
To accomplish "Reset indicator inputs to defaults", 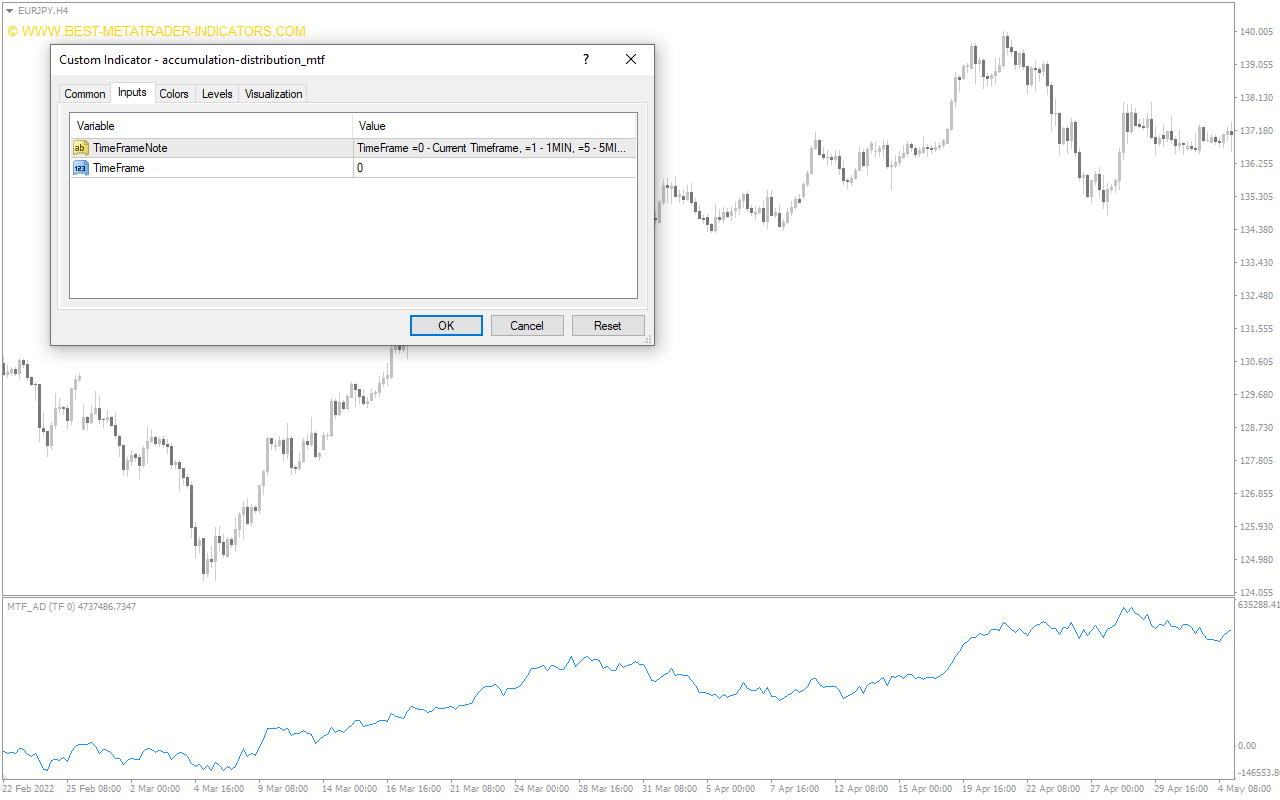I will 608,325.
